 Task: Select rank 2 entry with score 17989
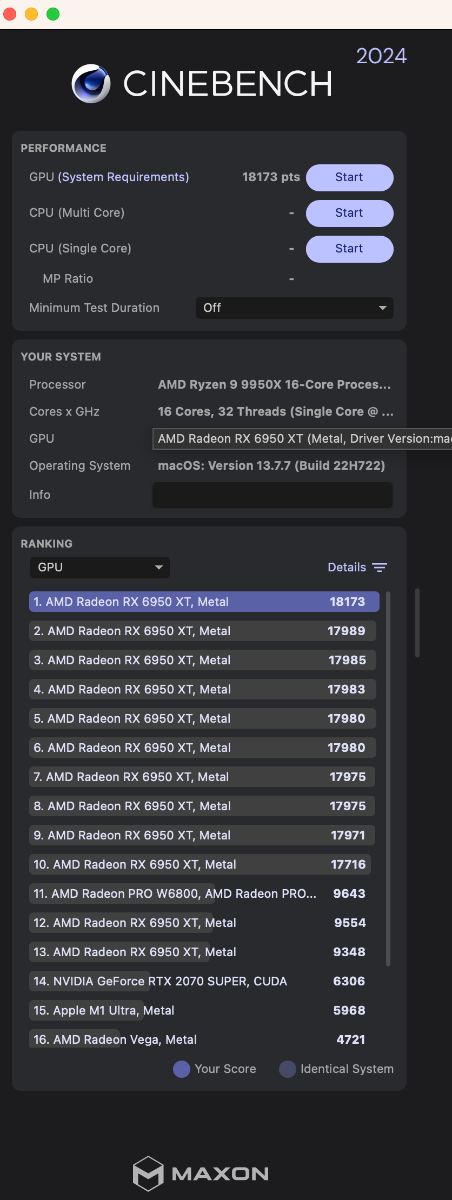coord(204,631)
